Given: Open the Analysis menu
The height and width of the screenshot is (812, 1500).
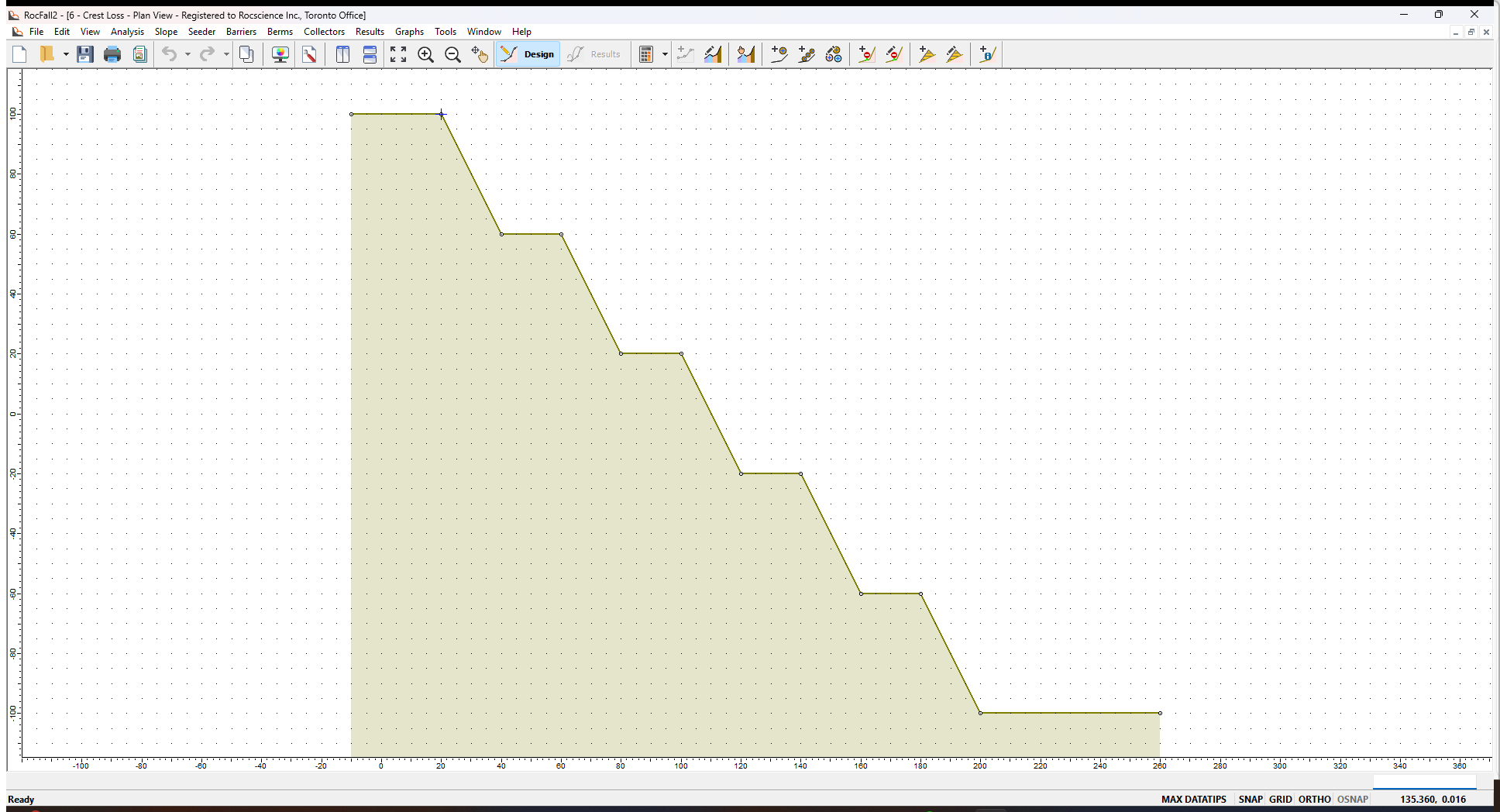Looking at the screenshot, I should 127,32.
